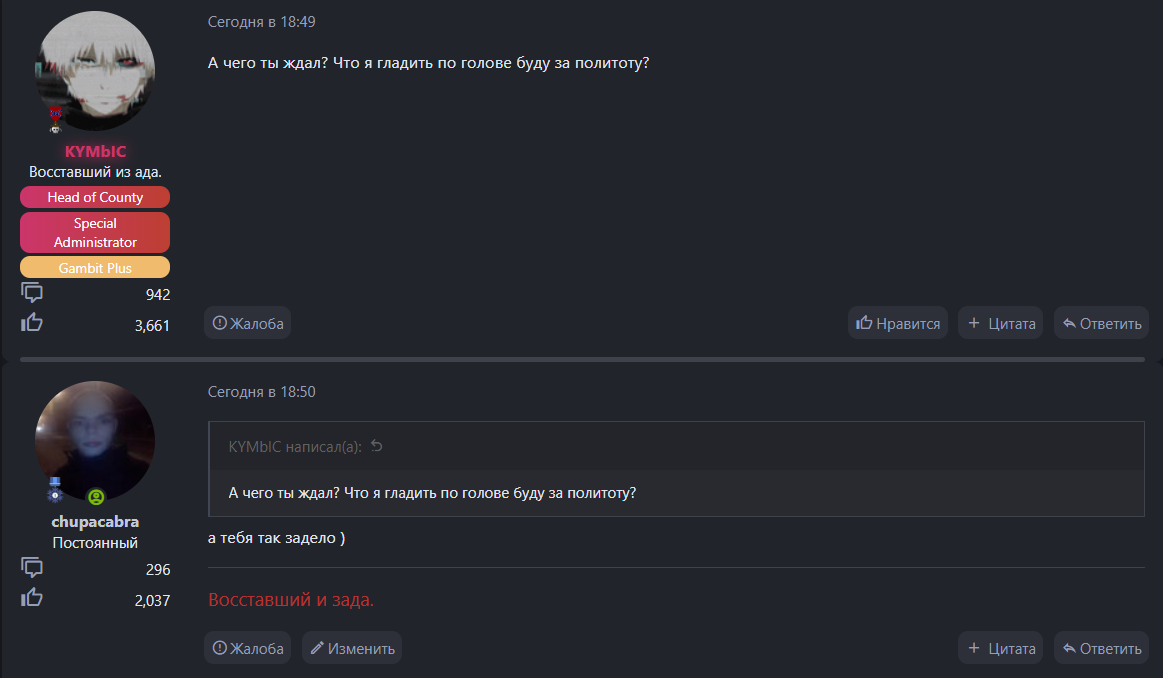Open the 'Сегодня в 18:50' post permalink
This screenshot has width=1163, height=678.
261,392
